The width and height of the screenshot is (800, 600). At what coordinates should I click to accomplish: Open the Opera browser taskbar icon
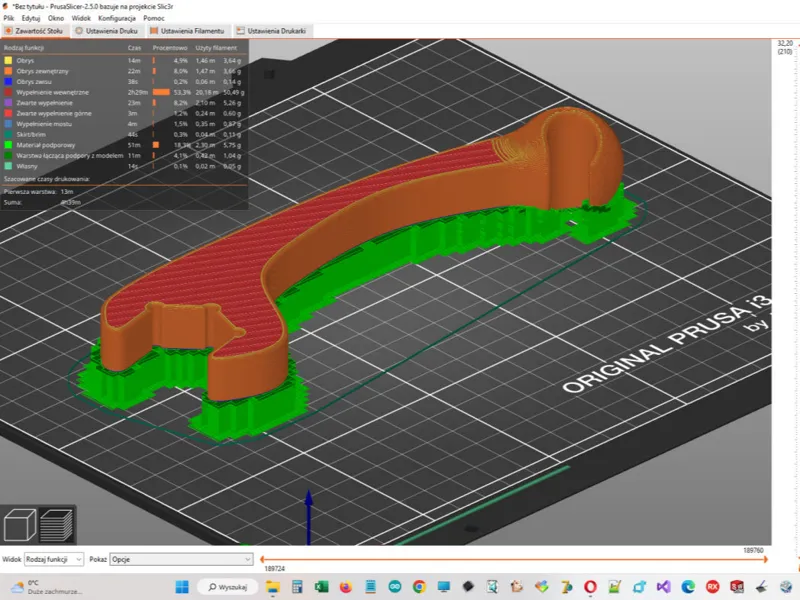590,587
